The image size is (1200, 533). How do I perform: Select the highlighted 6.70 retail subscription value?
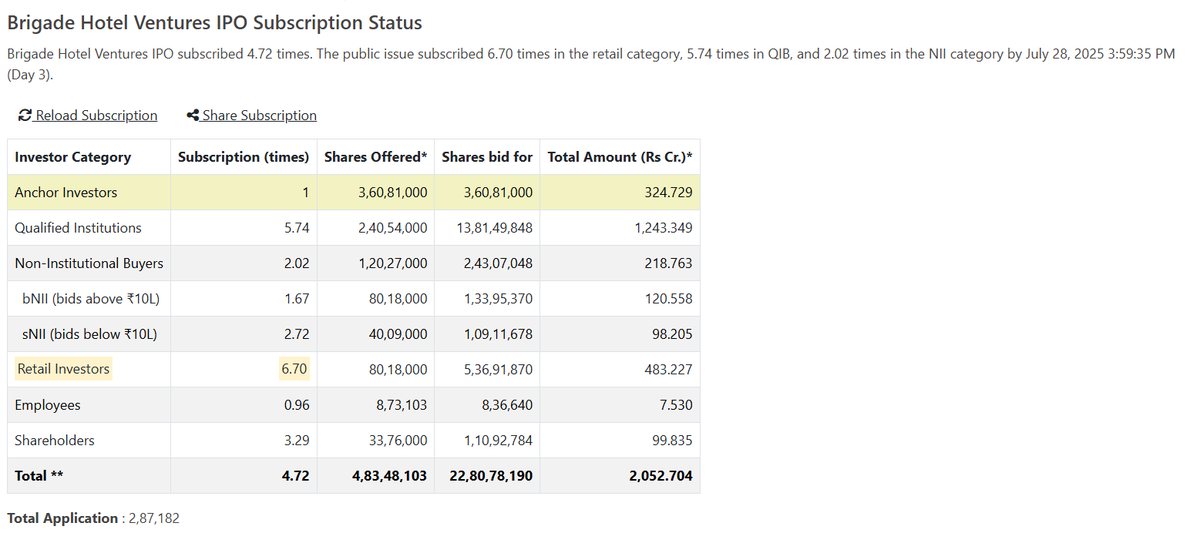(x=295, y=369)
